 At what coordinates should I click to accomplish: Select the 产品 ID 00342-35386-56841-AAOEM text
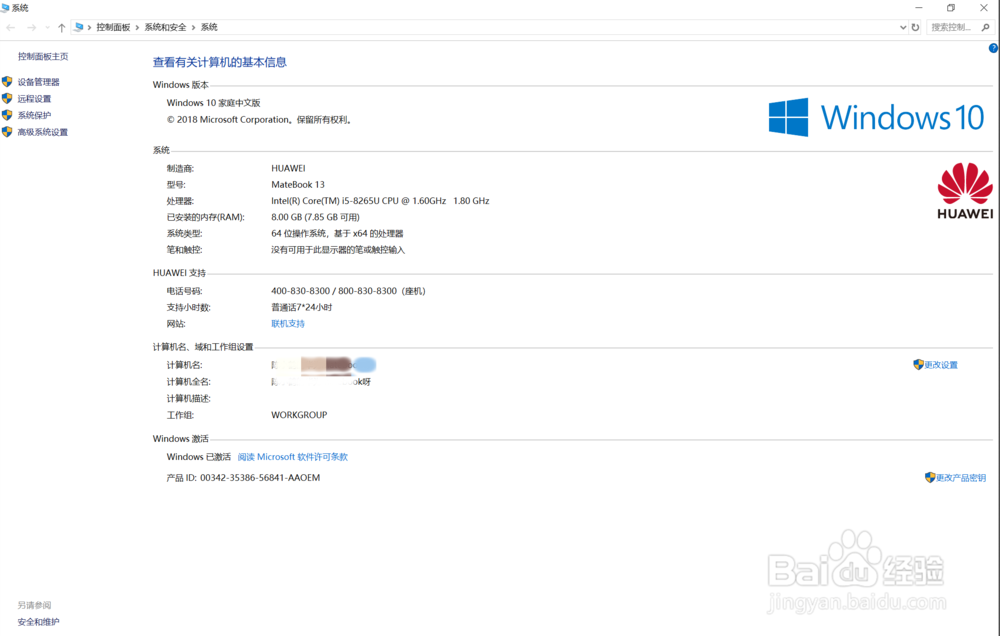click(x=243, y=478)
